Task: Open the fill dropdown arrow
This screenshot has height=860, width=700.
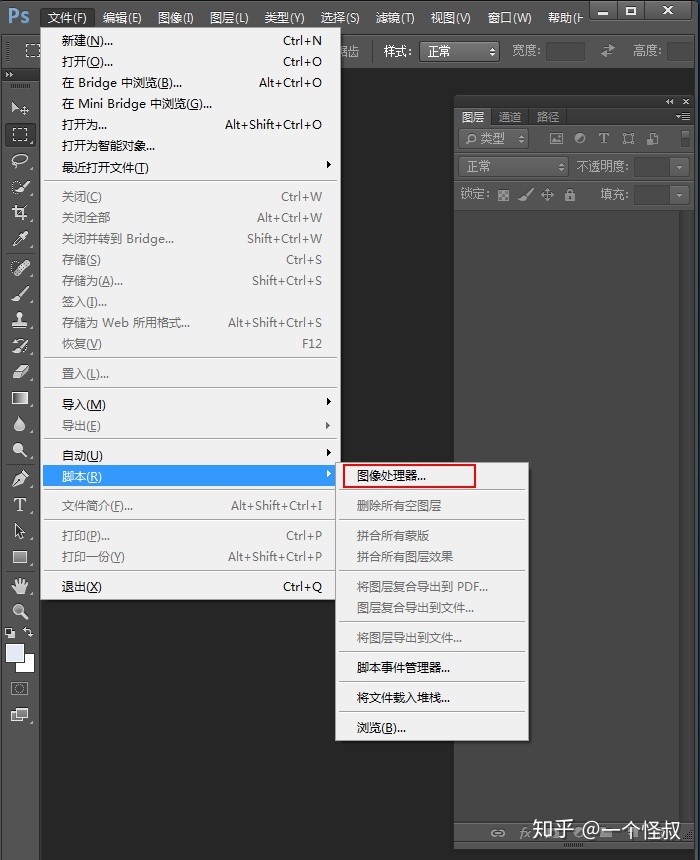Action: 679,195
